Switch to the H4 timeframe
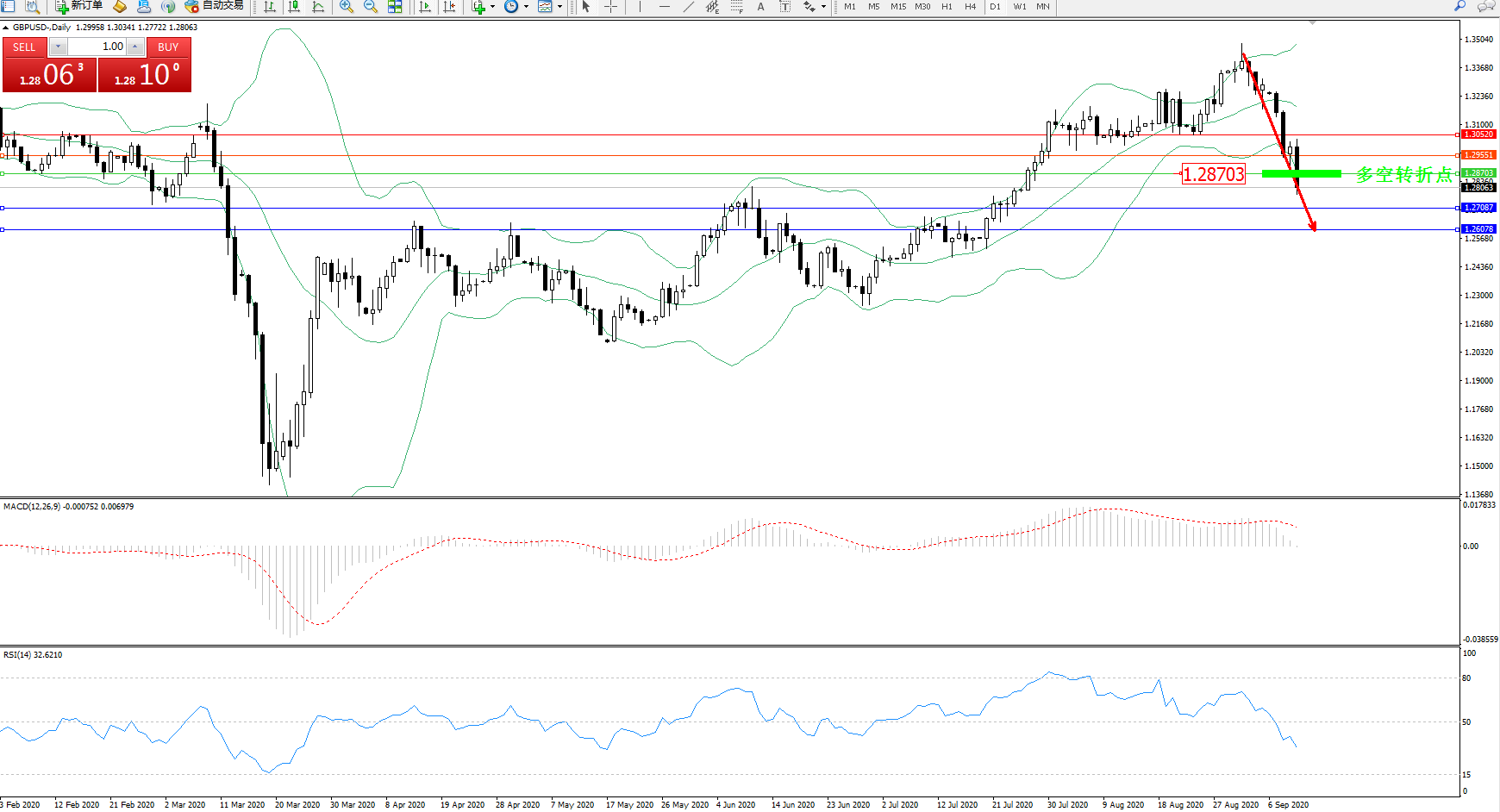This screenshot has width=1500, height=812. [x=970, y=7]
